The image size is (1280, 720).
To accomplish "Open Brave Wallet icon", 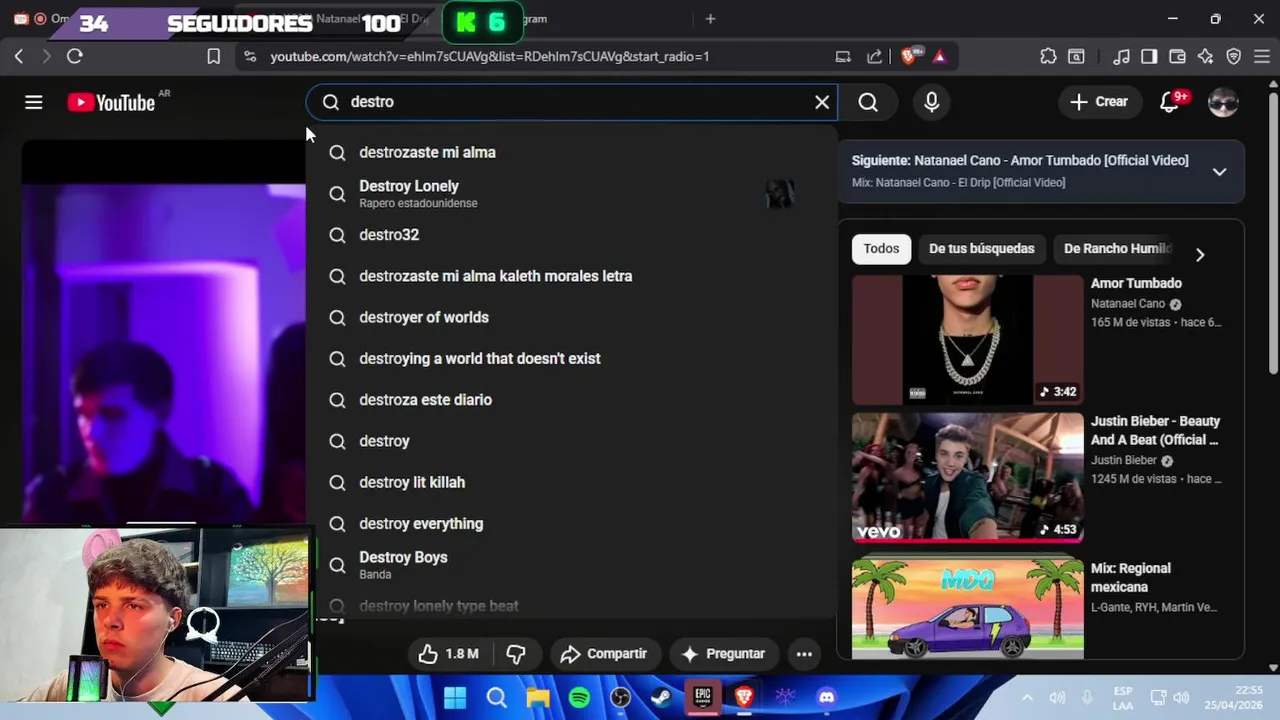I will tap(1177, 56).
